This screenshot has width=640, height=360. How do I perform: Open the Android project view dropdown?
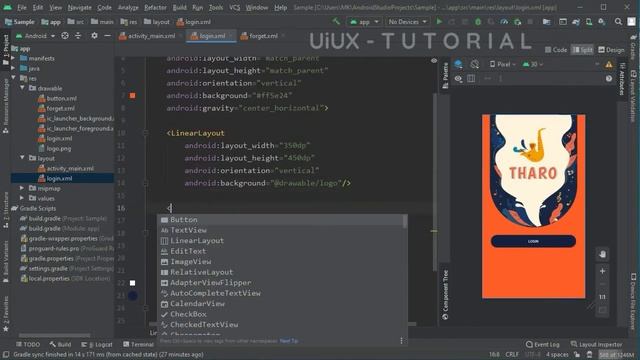pyautogui.click(x=36, y=36)
